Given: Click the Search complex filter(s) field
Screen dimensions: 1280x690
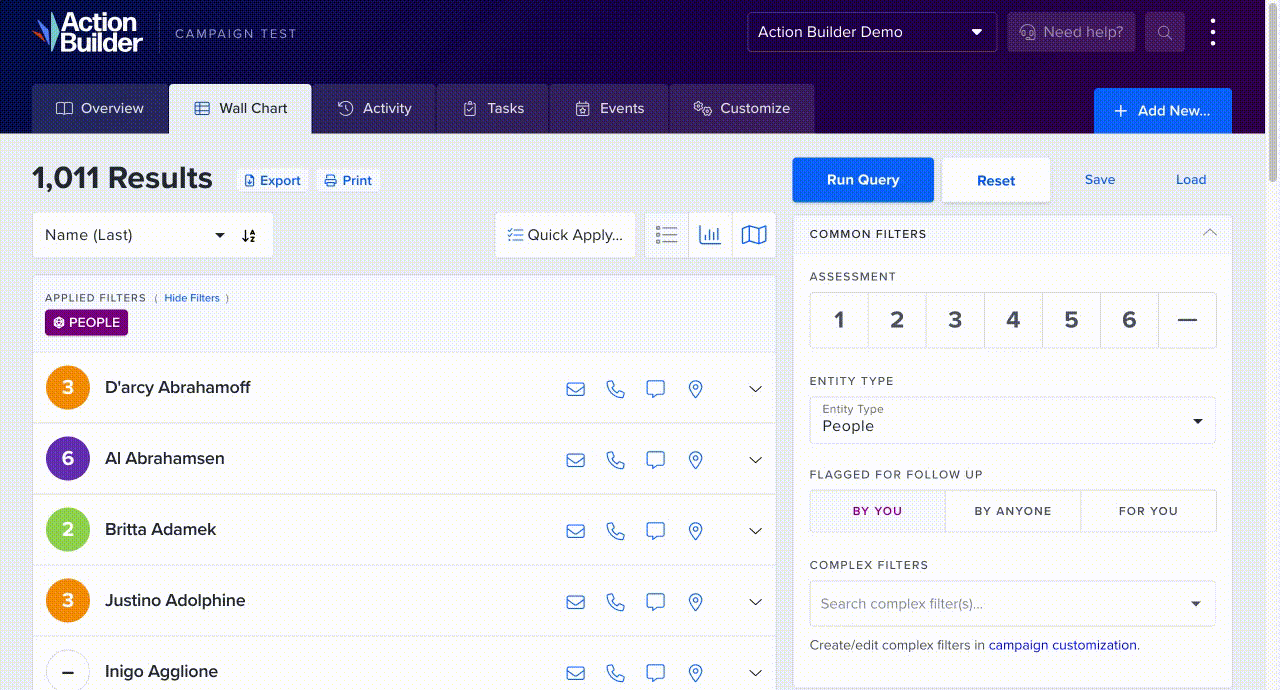Looking at the screenshot, I should point(1013,604).
